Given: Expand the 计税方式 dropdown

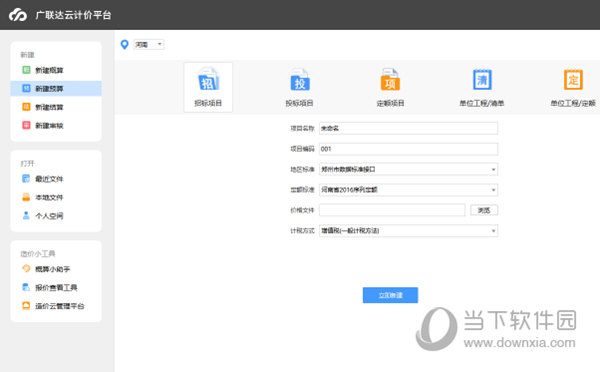Looking at the screenshot, I should tap(409, 230).
